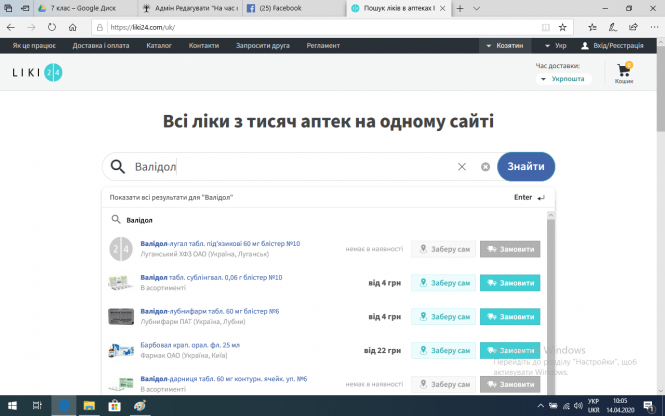The height and width of the screenshot is (416, 665).
Task: Open Регламент menu item
Action: point(323,45)
